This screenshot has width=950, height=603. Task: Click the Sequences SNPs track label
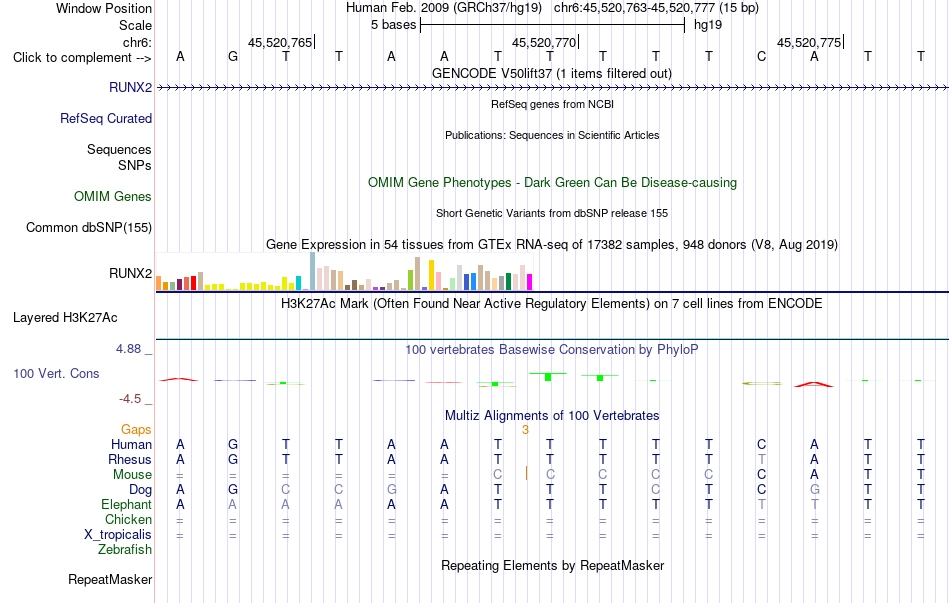tap(119, 157)
